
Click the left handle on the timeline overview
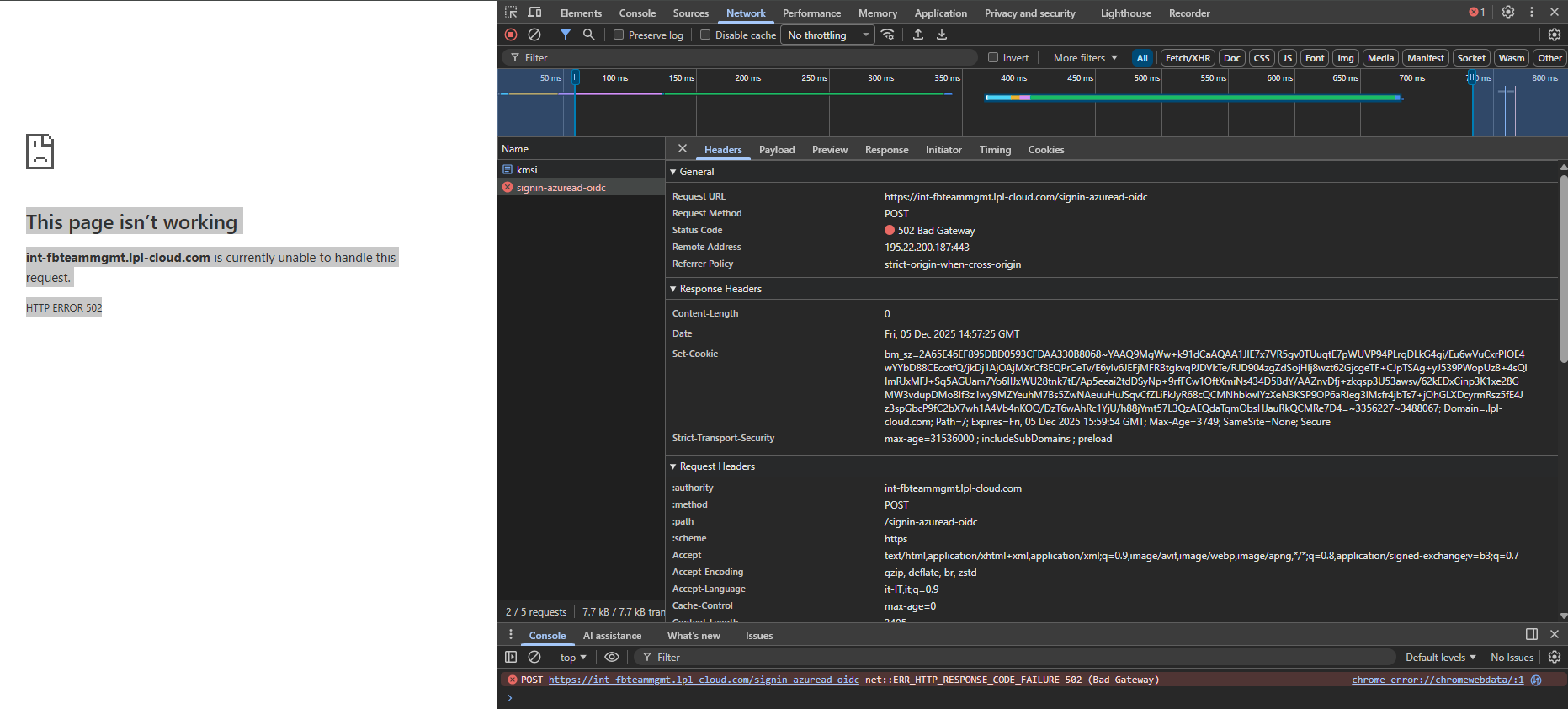[576, 77]
